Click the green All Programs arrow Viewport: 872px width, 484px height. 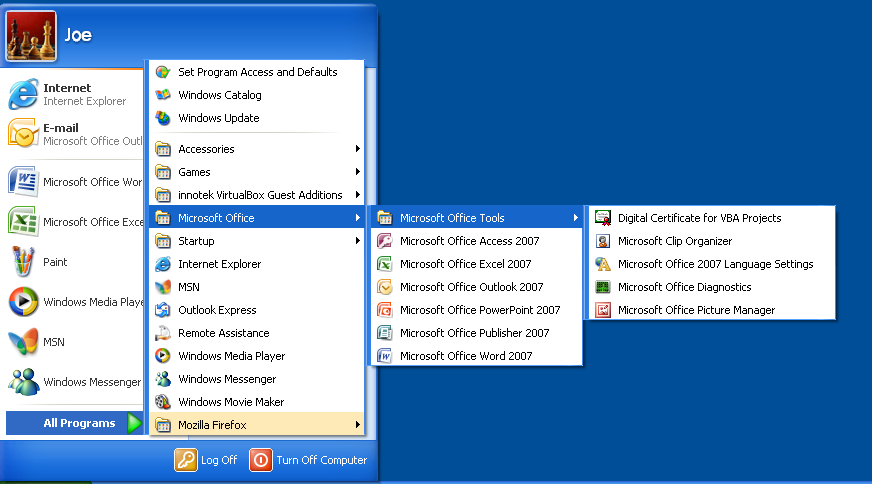tap(134, 423)
